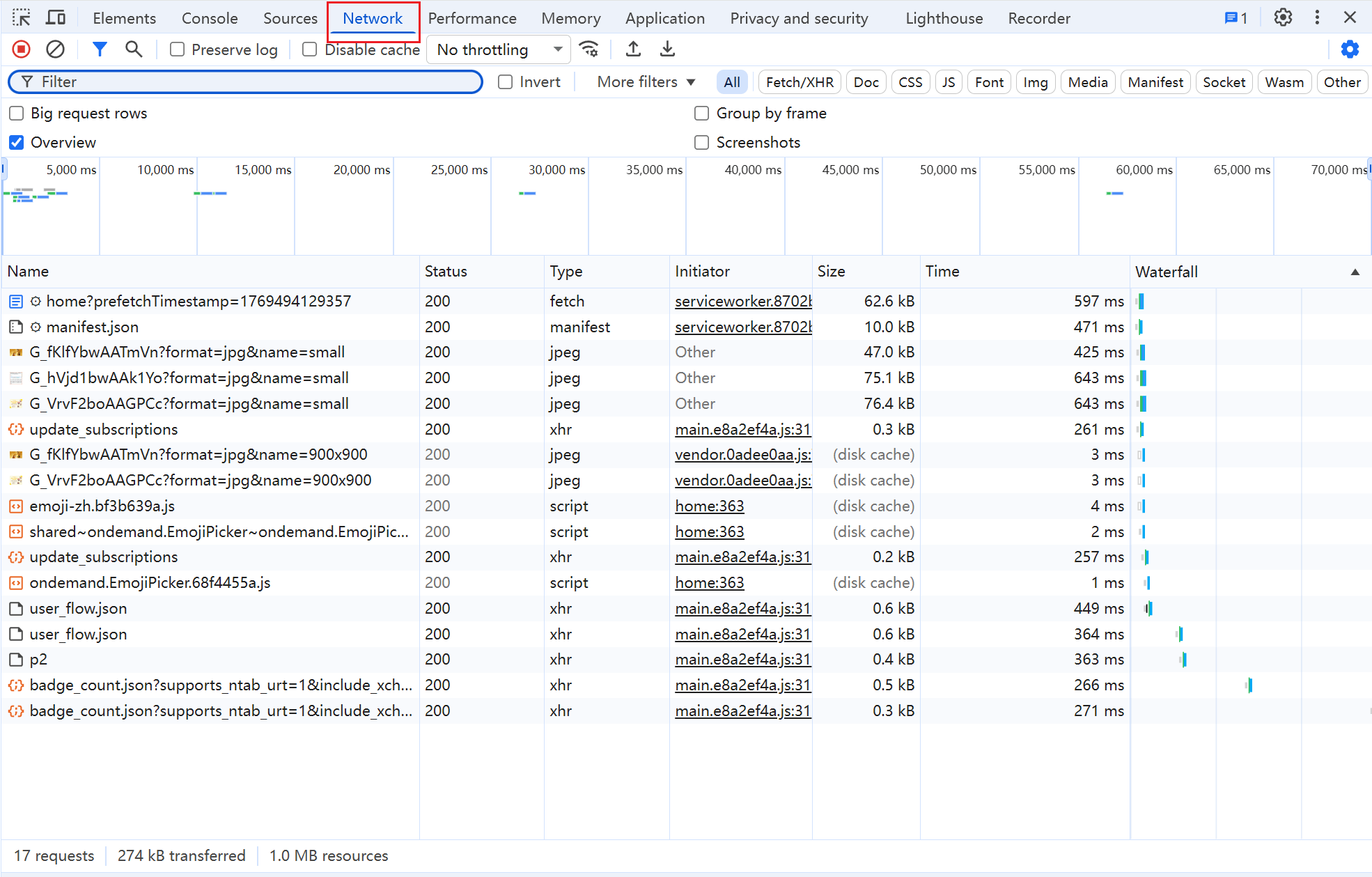The height and width of the screenshot is (877, 1372).
Task: Filter requests by Fetch/XHR
Action: point(800,82)
